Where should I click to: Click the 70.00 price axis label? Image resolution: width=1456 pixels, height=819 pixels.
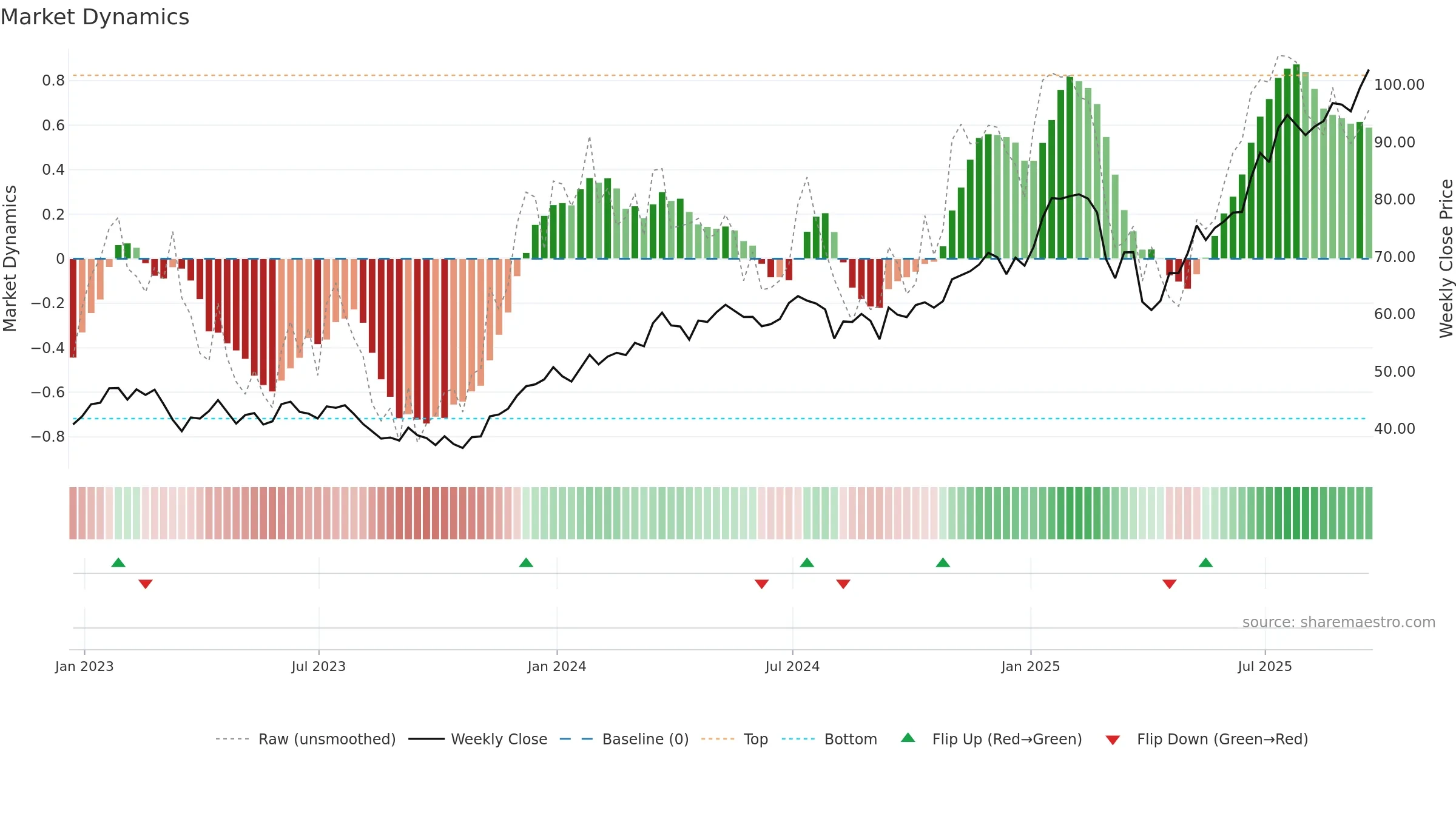1395,257
